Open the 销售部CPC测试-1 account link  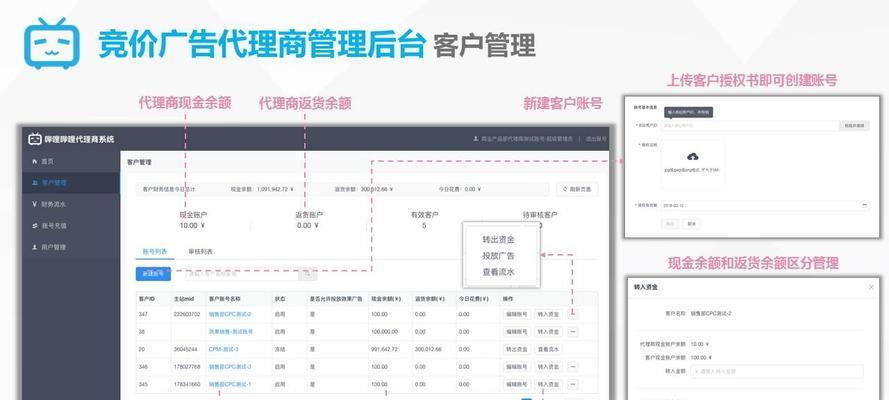(x=230, y=384)
